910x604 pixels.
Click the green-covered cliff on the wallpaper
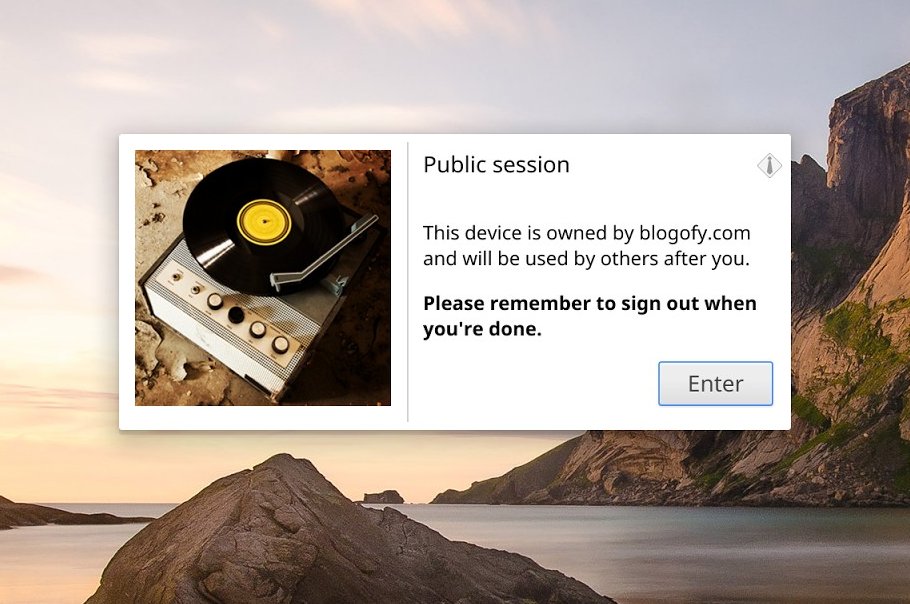(853, 348)
